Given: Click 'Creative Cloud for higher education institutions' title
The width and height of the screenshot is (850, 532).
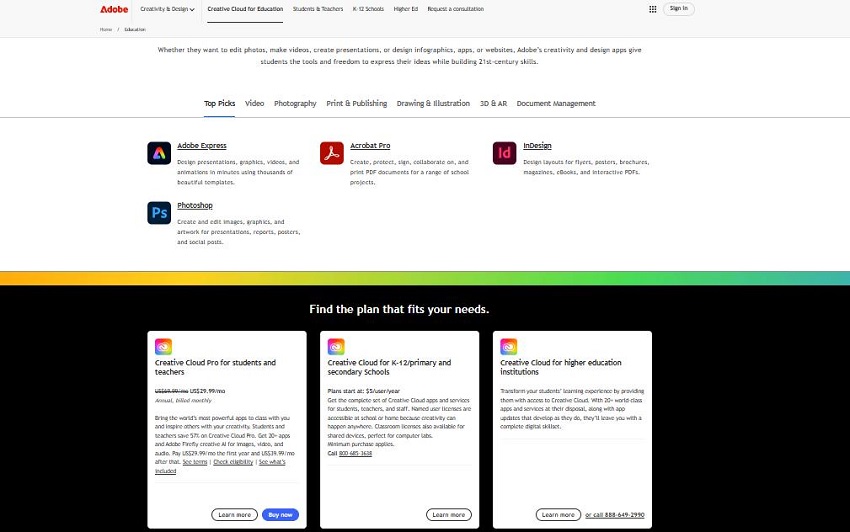Looking at the screenshot, I should (561, 367).
